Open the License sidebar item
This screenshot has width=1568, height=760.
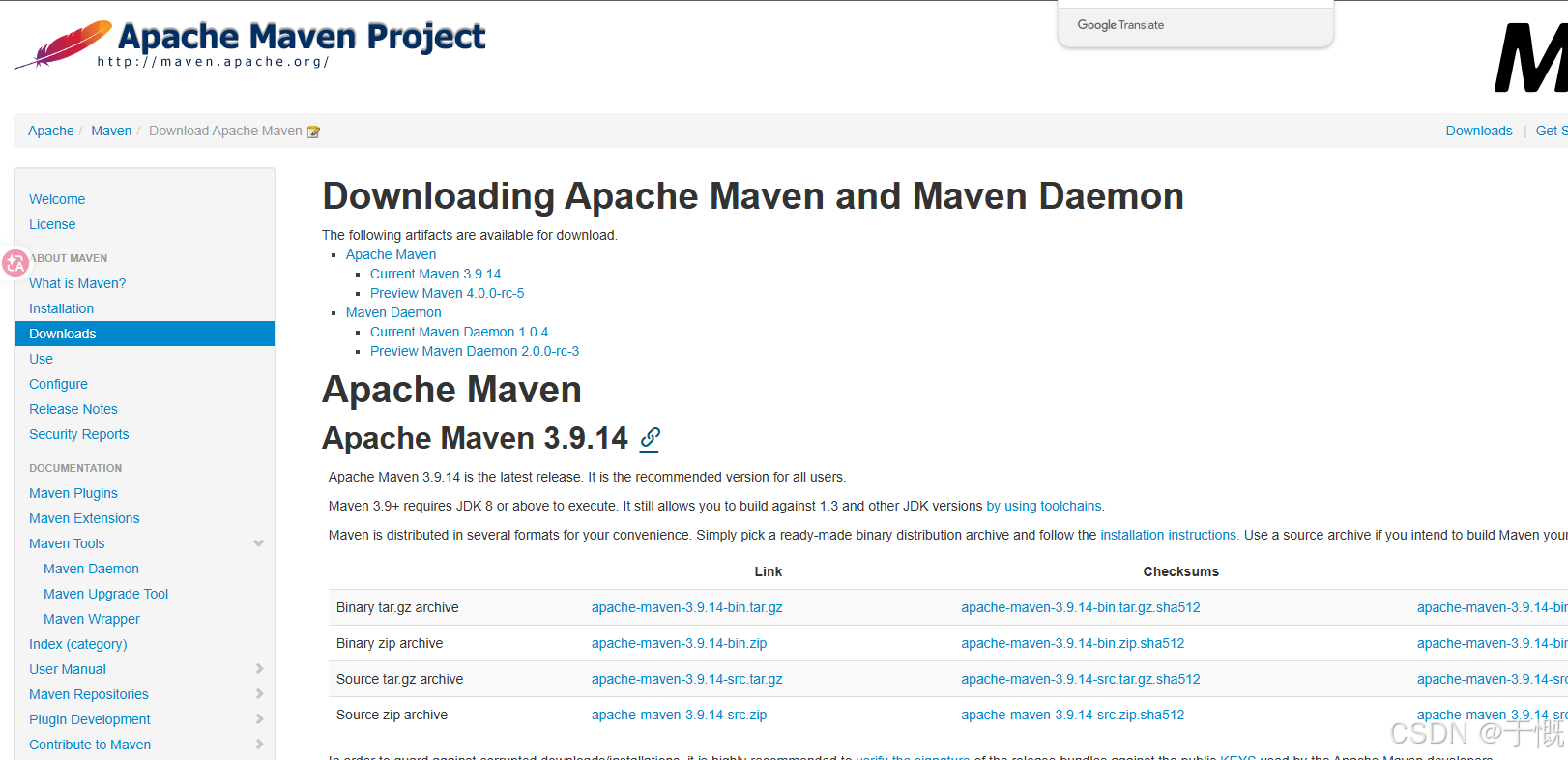(52, 224)
